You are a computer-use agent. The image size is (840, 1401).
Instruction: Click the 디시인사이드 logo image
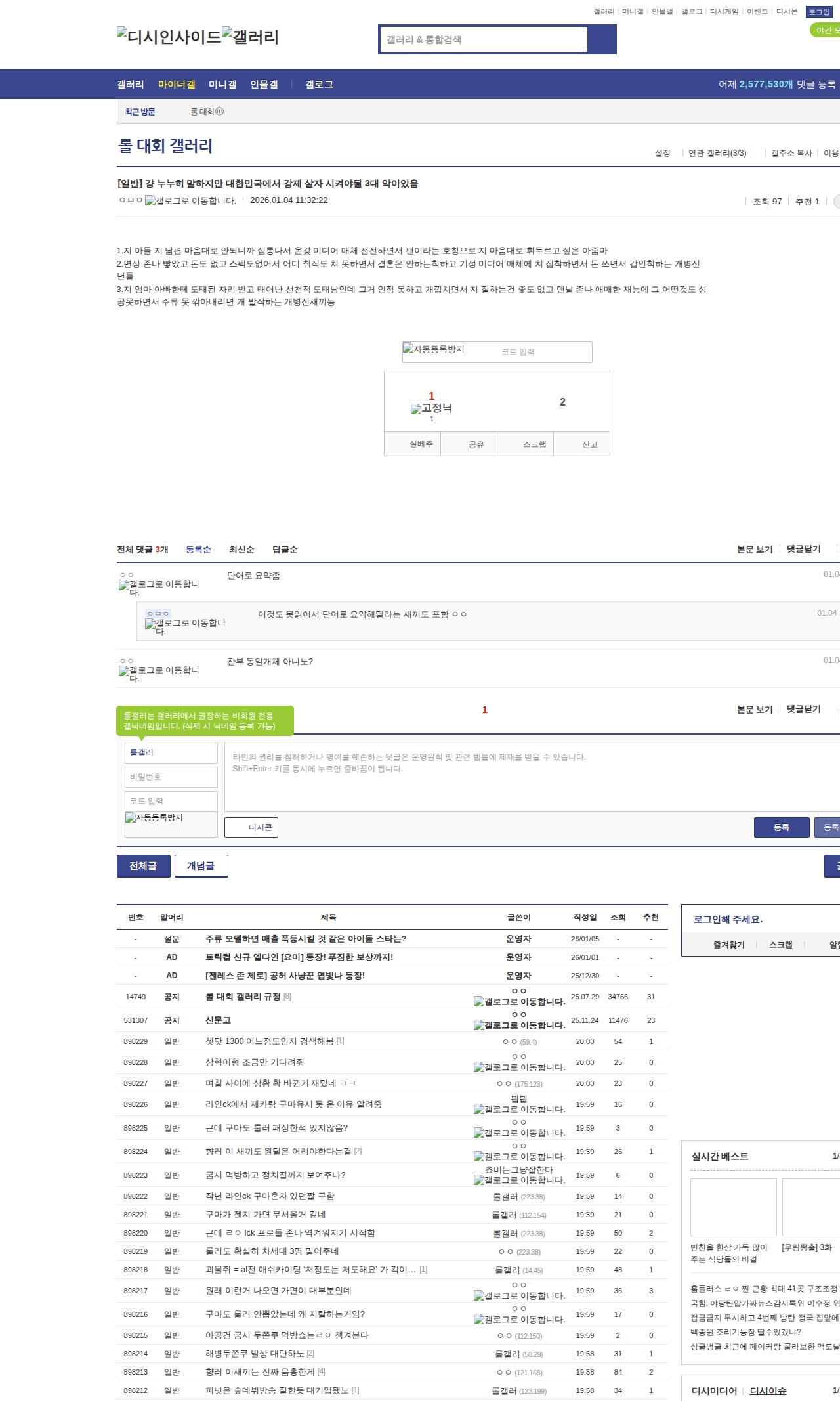point(169,36)
